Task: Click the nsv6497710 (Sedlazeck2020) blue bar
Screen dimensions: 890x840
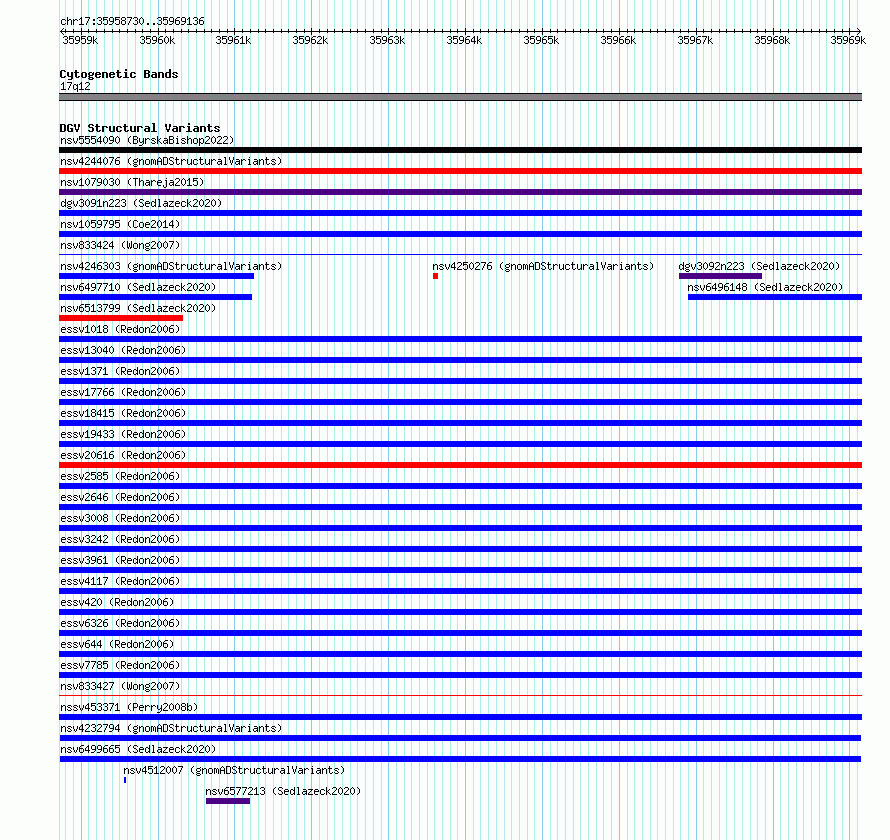Action: pos(156,297)
